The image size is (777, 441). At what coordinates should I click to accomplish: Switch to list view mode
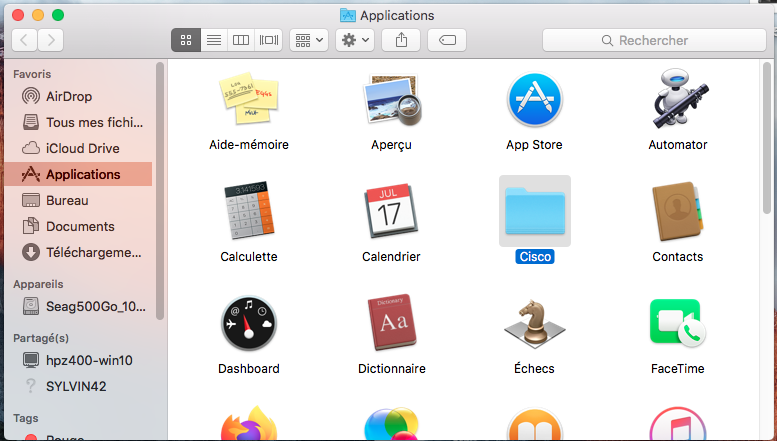[213, 40]
